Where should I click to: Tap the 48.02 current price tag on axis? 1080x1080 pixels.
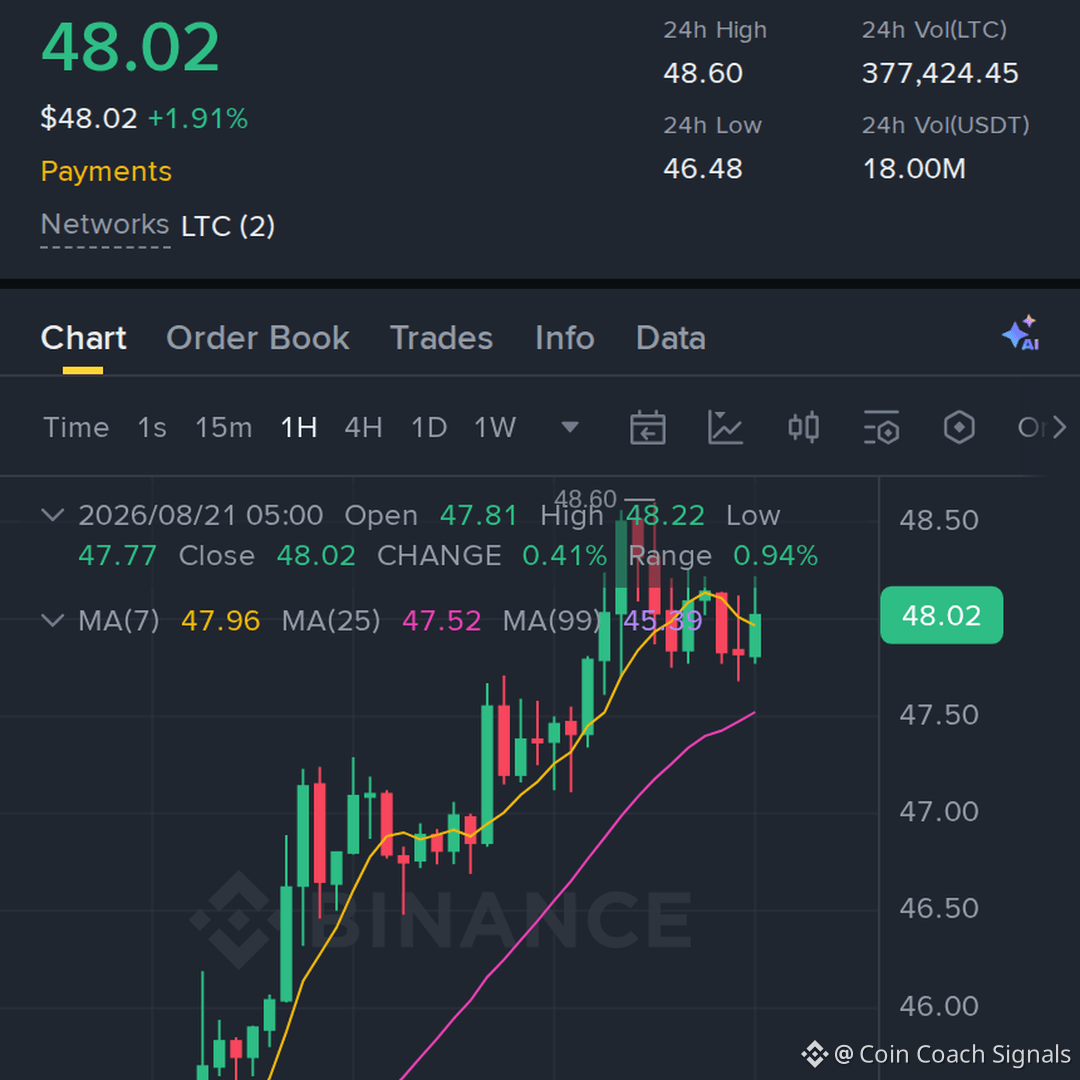pos(942,615)
